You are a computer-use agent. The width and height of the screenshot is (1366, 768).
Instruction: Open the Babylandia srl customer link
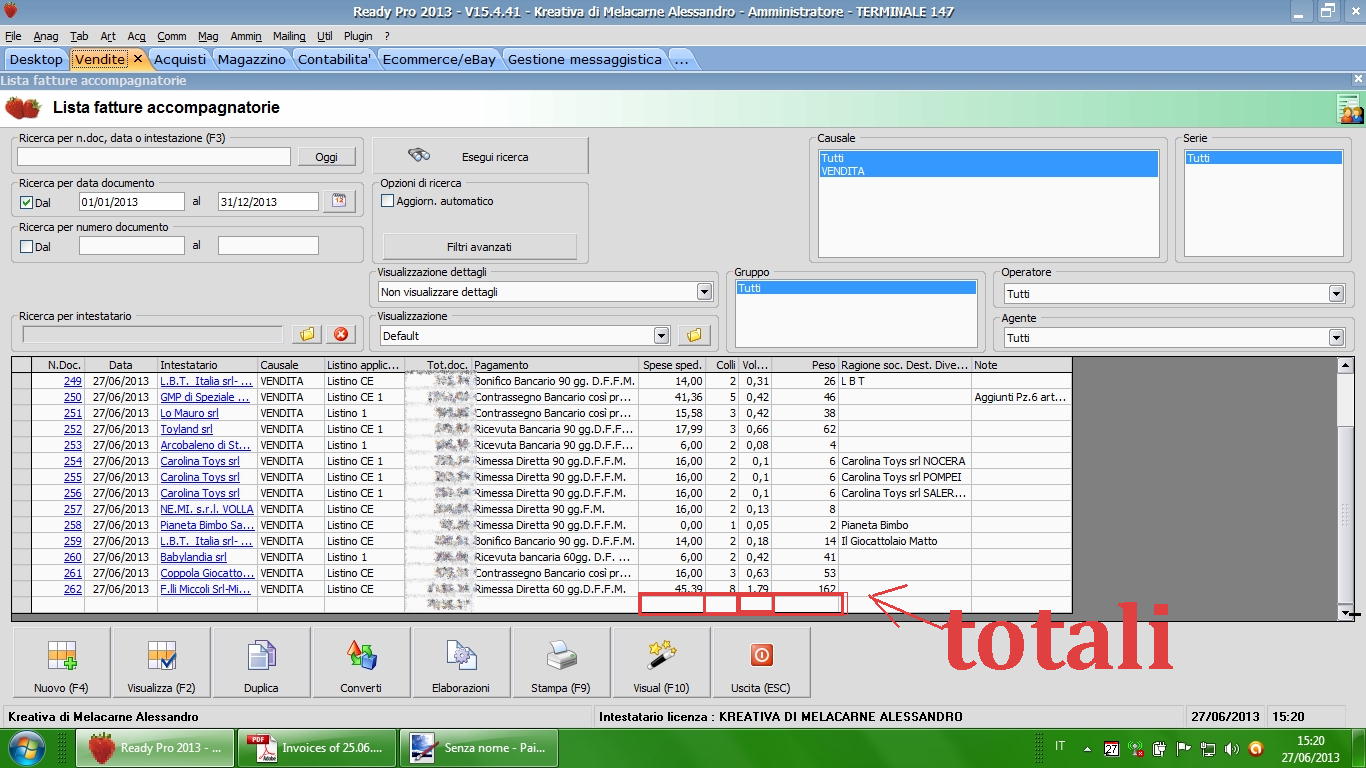(x=194, y=557)
